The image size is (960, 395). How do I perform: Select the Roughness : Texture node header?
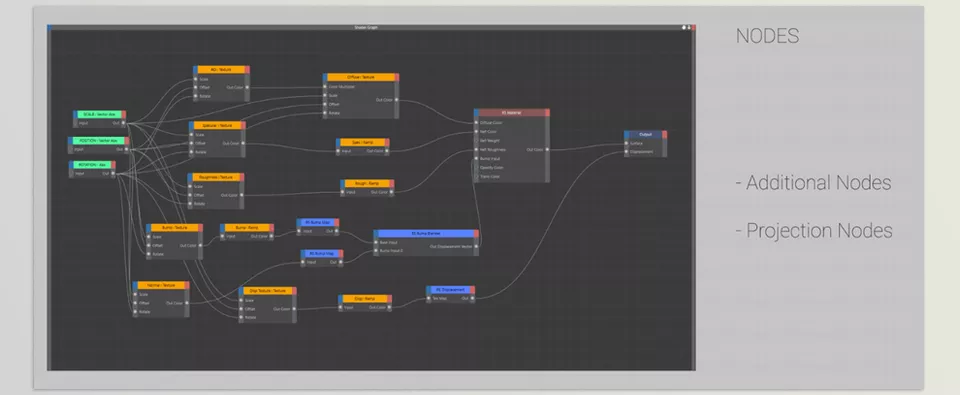pyautogui.click(x=216, y=177)
